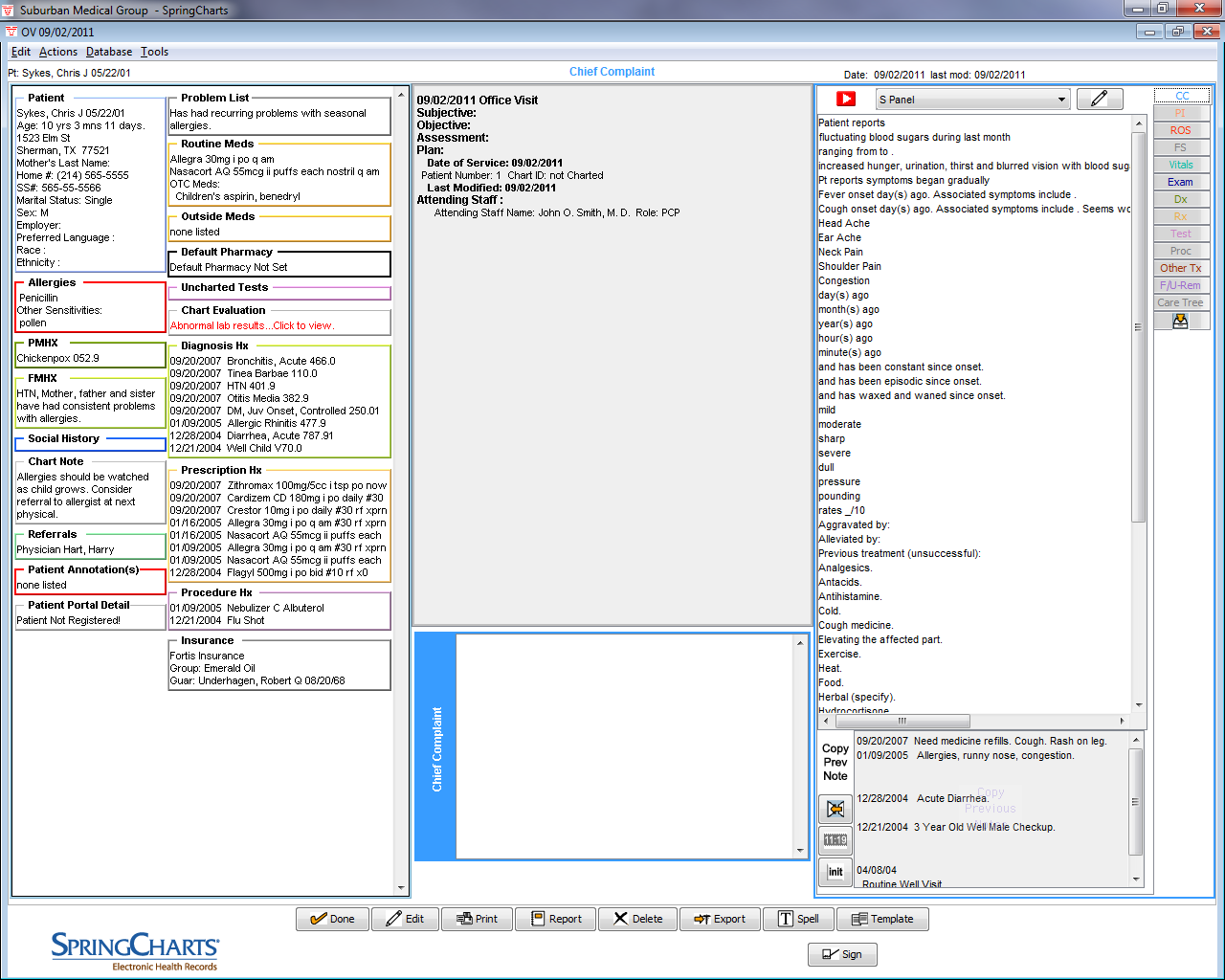The width and height of the screenshot is (1225, 980).
Task: Open the Tools menu
Action: pos(154,52)
